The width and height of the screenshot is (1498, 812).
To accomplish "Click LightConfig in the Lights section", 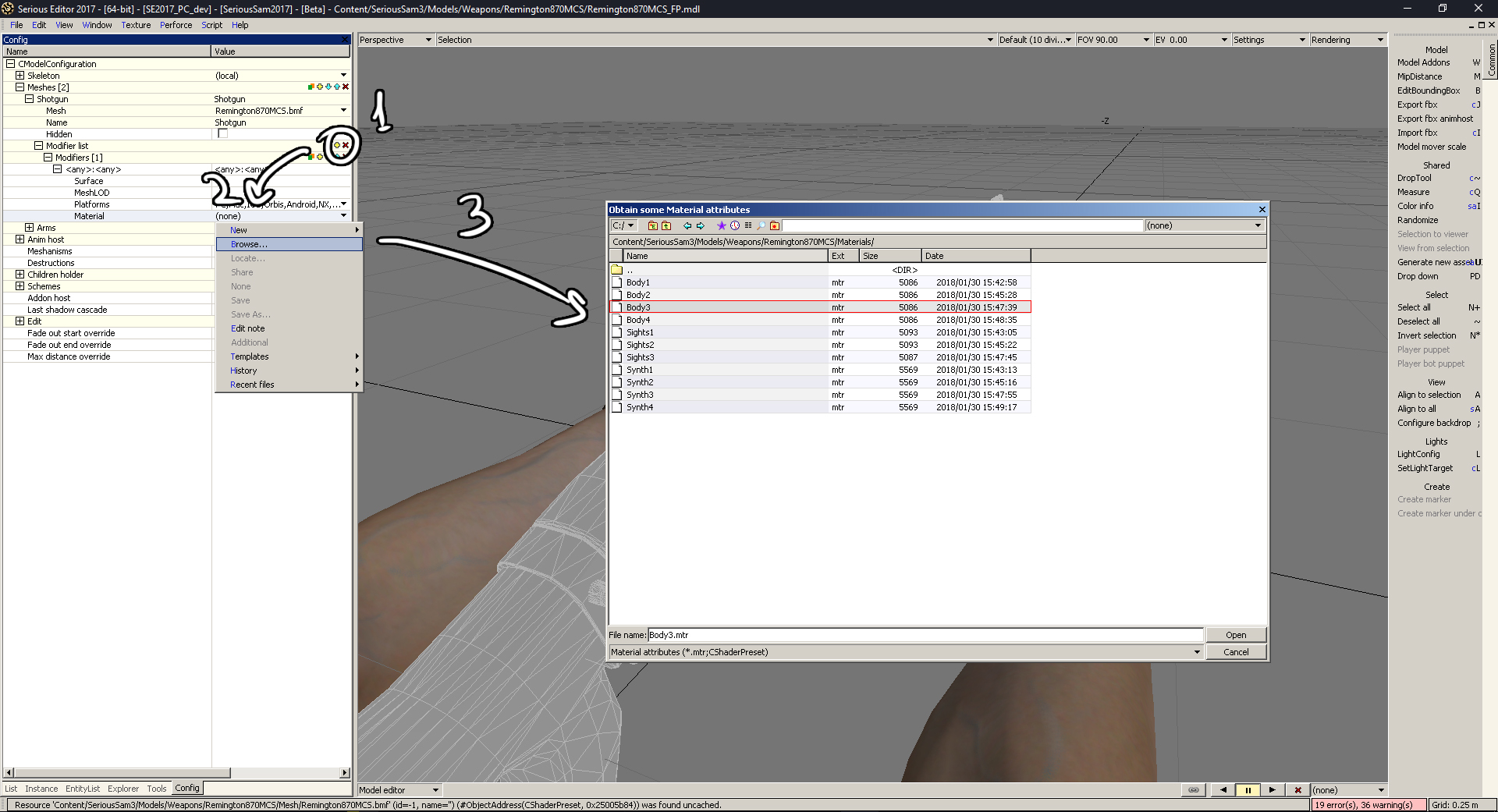I will [1418, 454].
